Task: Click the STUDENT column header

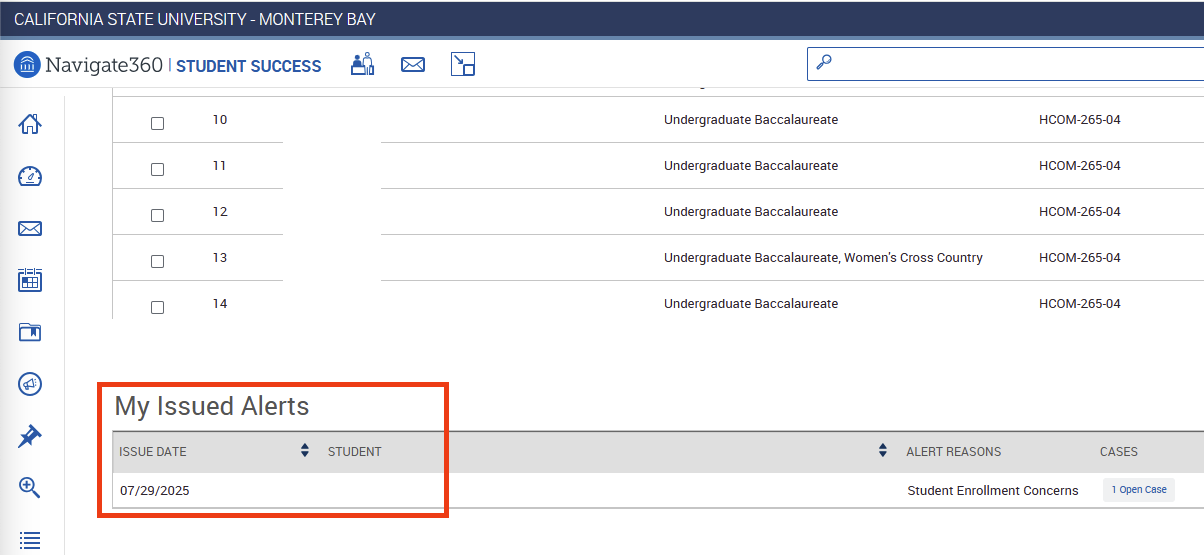Action: click(355, 452)
